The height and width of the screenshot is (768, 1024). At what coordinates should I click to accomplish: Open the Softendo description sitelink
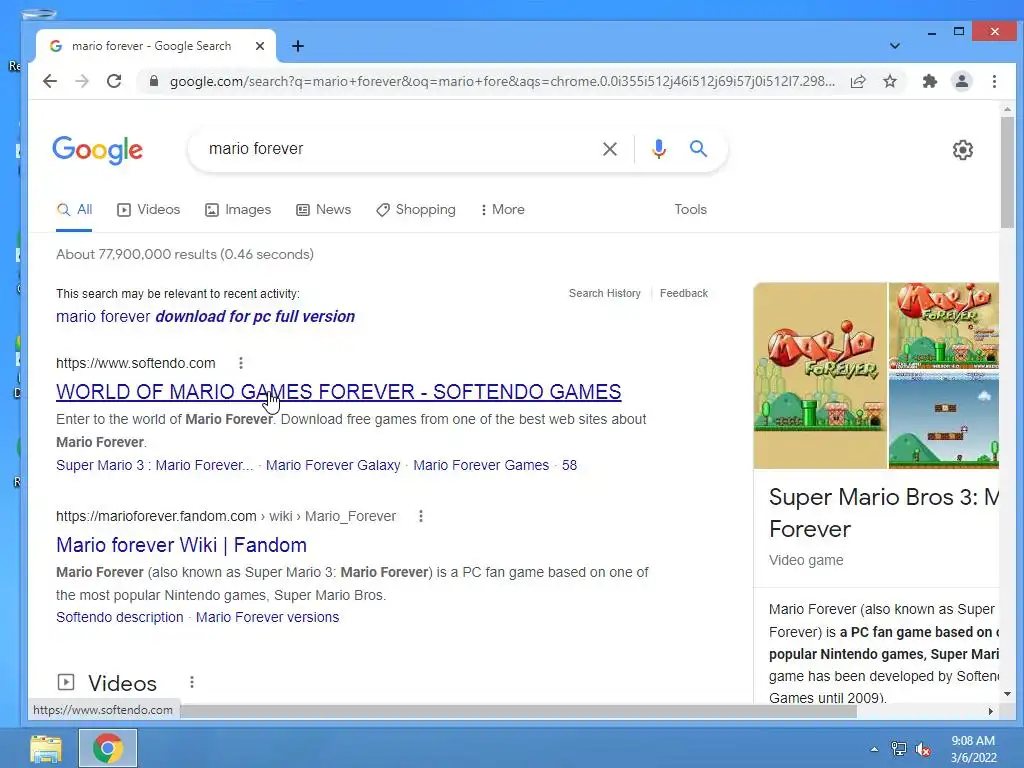[x=120, y=617]
